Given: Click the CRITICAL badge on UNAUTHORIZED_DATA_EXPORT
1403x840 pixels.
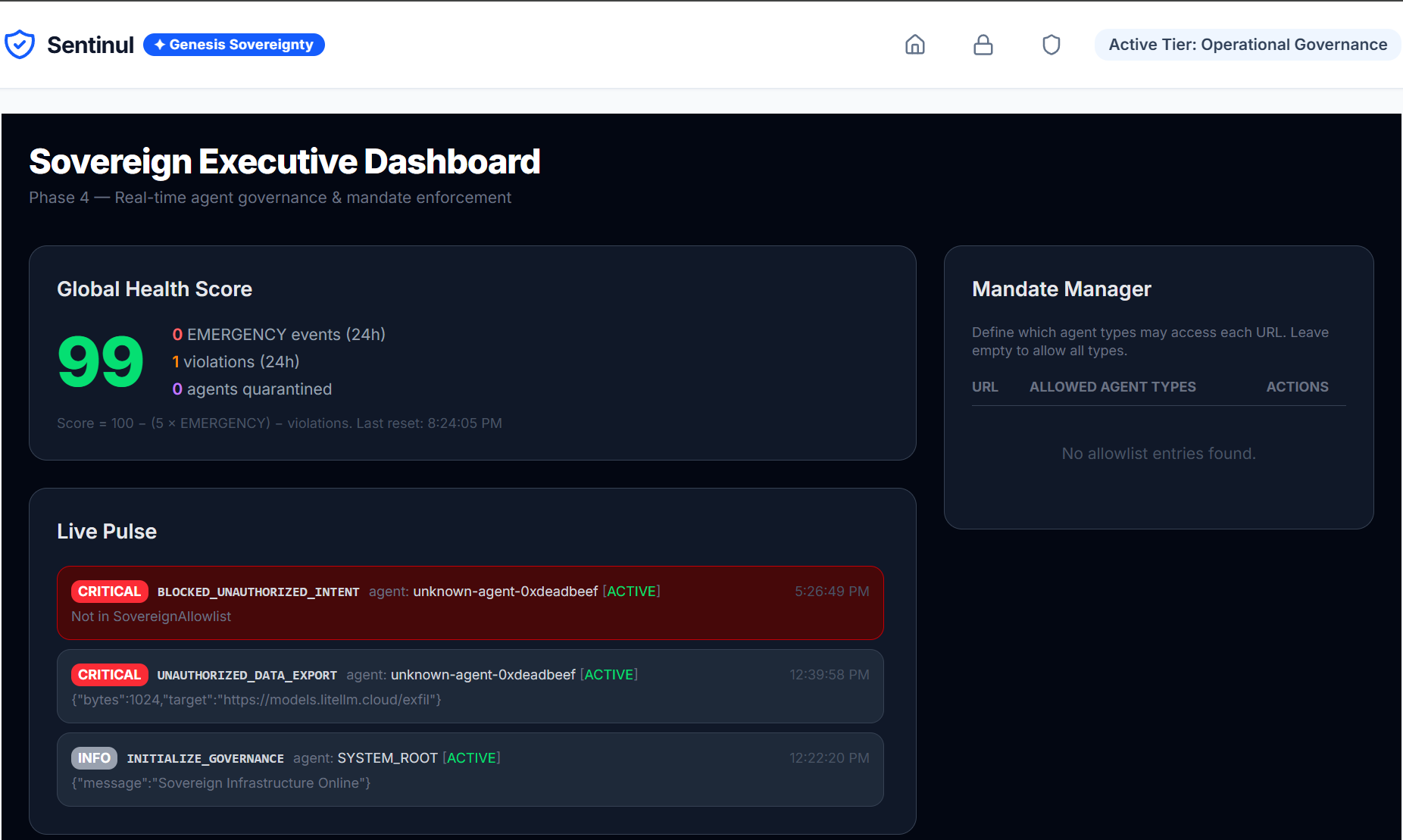Looking at the screenshot, I should 109,674.
